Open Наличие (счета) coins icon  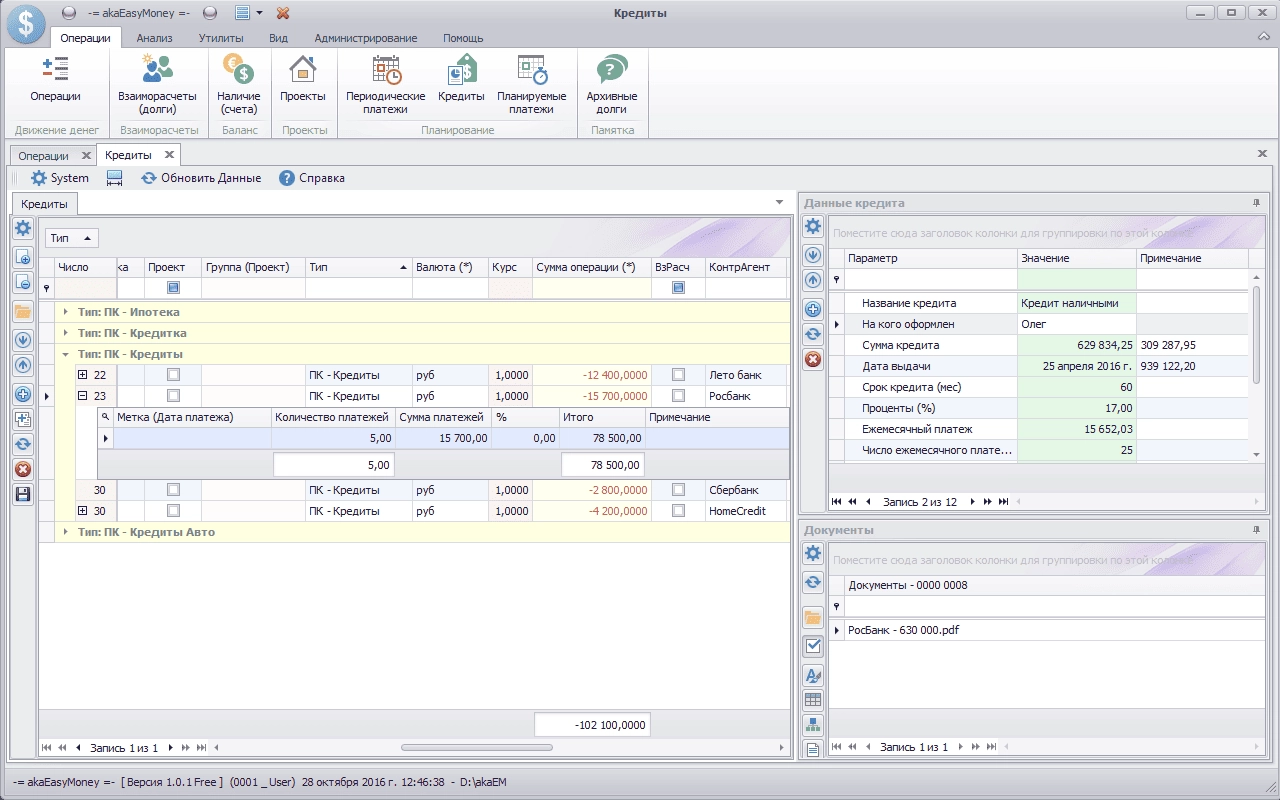239,85
